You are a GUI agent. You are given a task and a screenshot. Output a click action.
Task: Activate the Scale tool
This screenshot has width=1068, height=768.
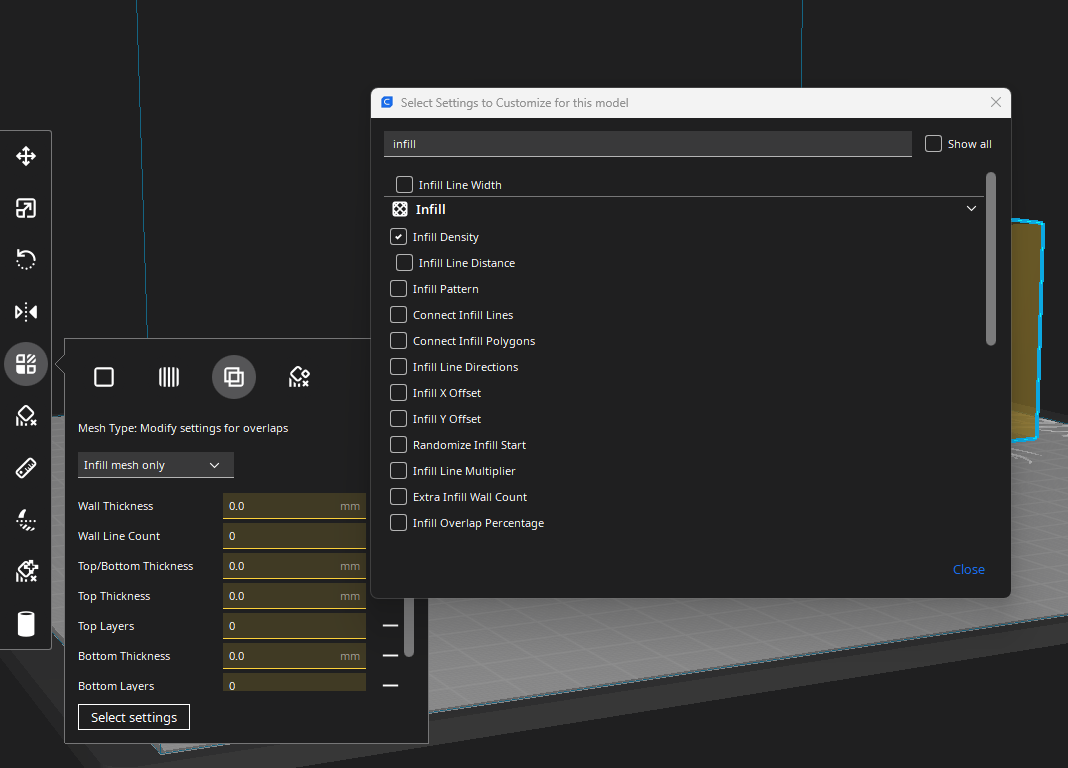coord(26,208)
